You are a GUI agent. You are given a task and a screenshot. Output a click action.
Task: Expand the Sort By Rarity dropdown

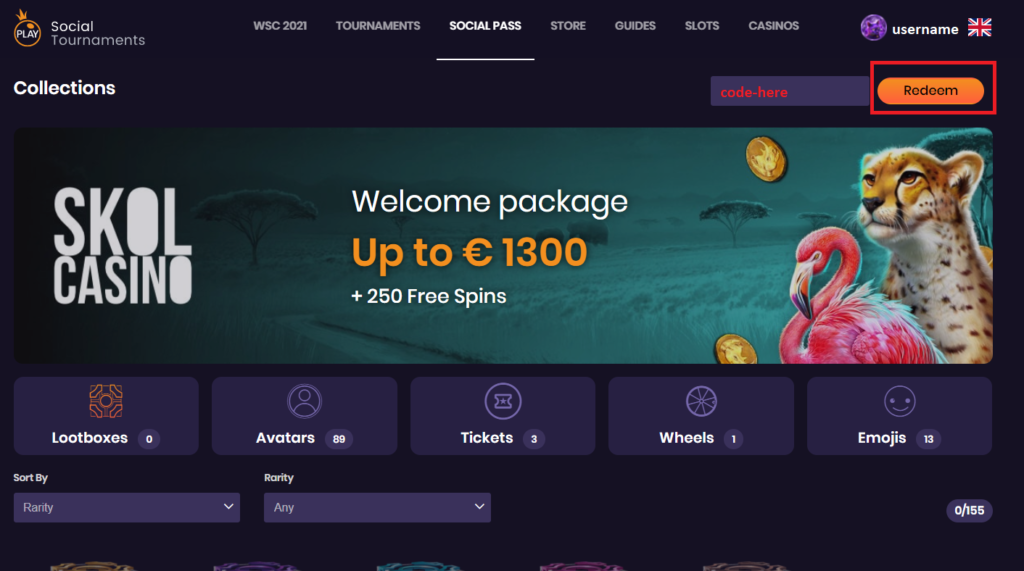pyautogui.click(x=127, y=508)
